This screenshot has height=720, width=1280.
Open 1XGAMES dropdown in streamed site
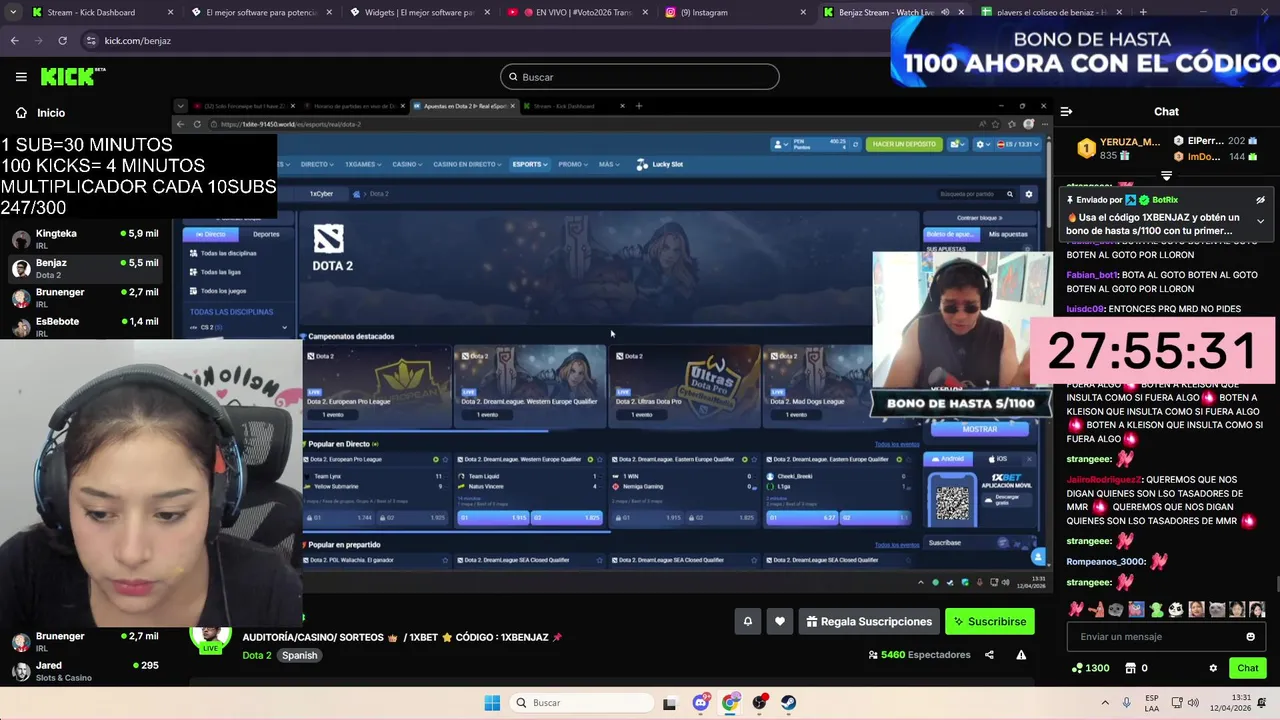(363, 164)
